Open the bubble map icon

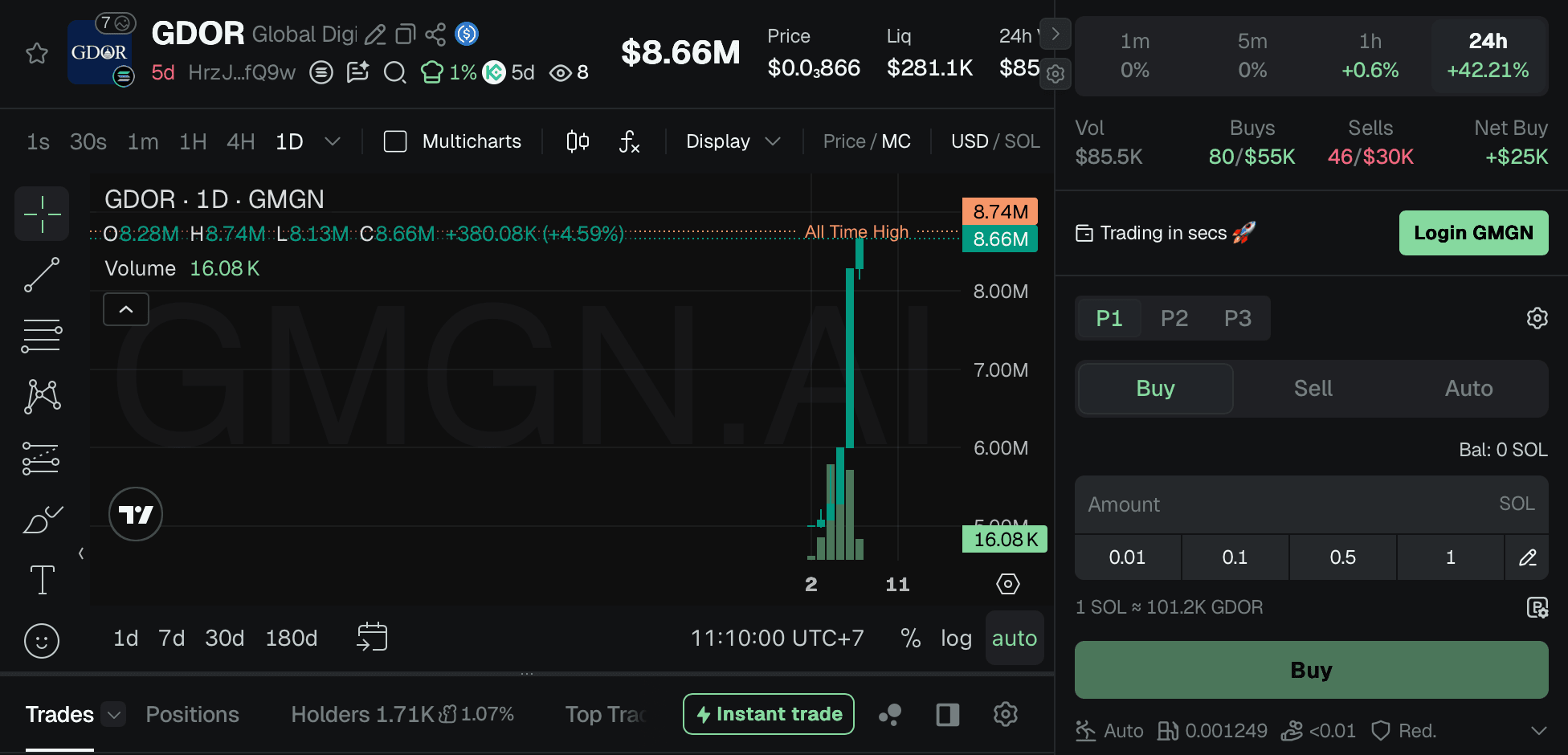(x=890, y=714)
